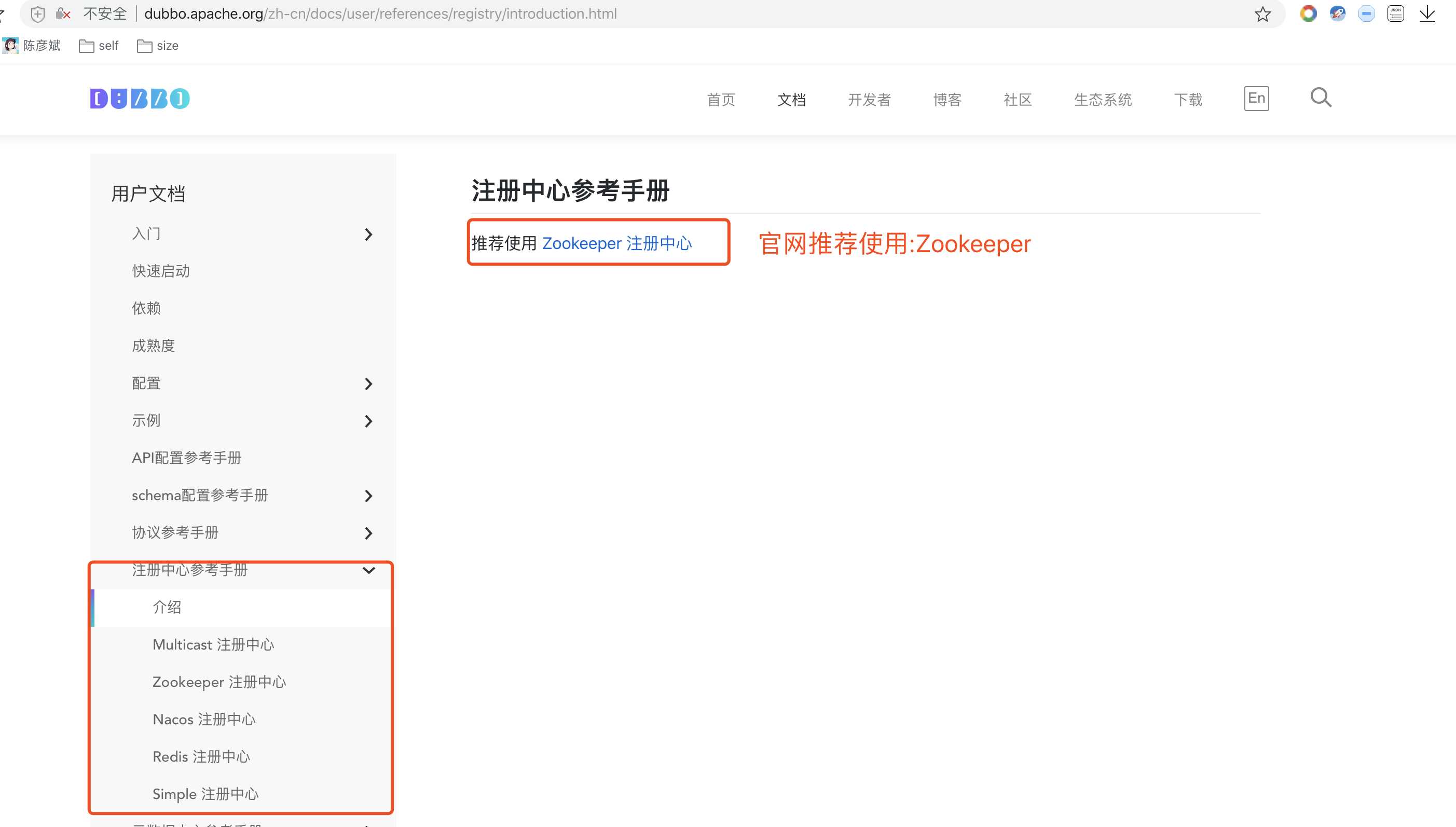Open Redis 注册中心 in the sidebar
1456x827 pixels.
tap(201, 756)
